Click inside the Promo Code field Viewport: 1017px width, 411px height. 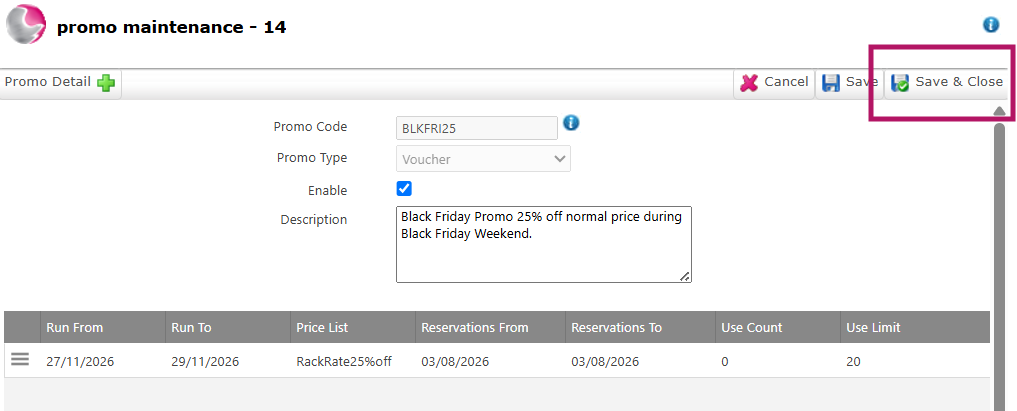477,128
